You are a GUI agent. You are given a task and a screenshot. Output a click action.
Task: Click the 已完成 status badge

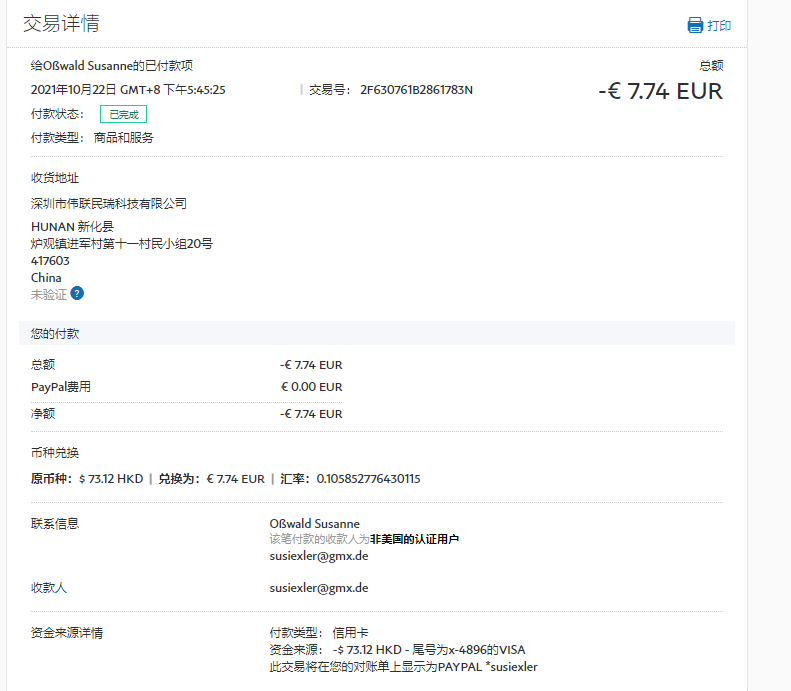pyautogui.click(x=123, y=114)
